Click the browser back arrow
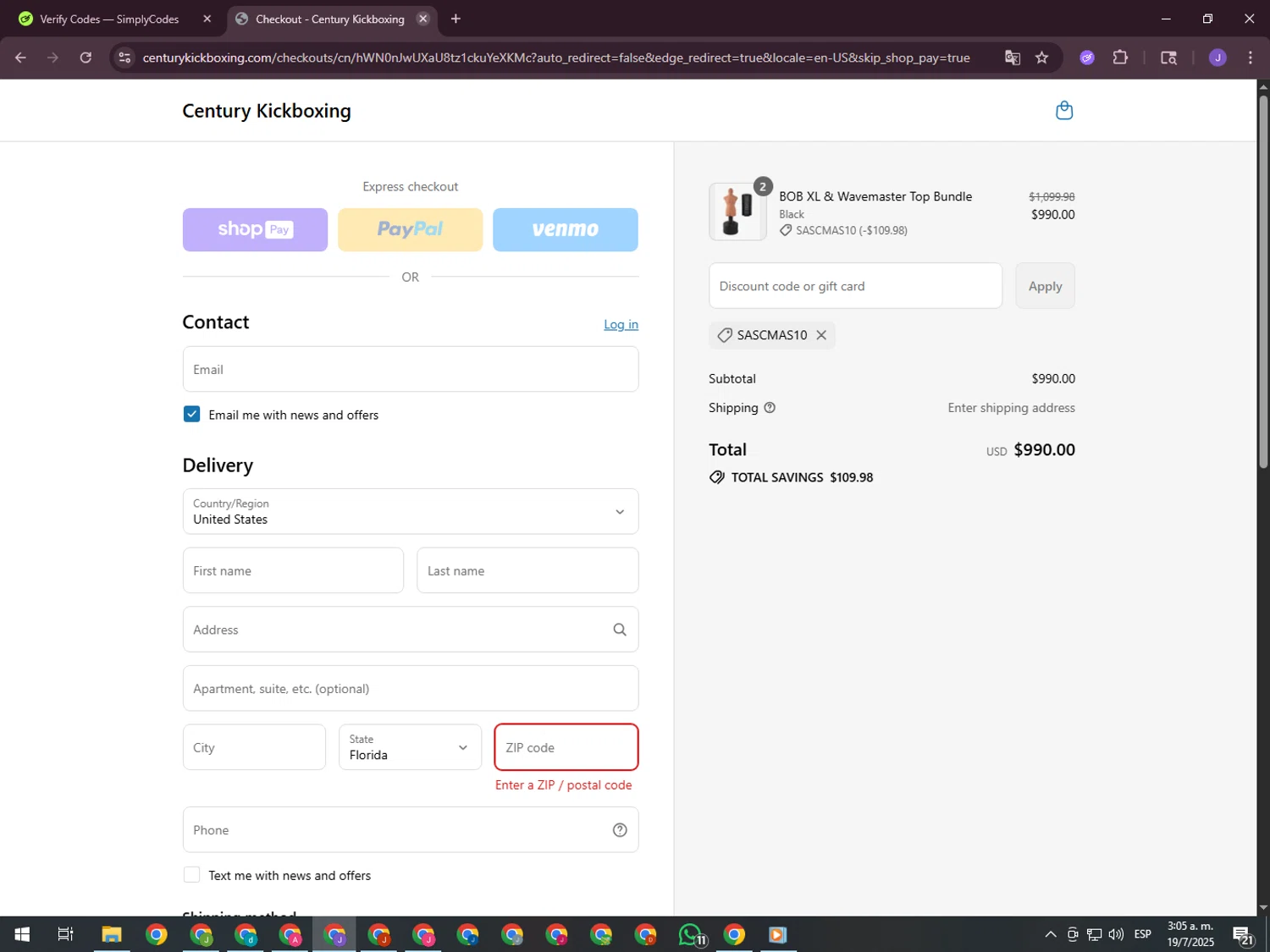Screen dimensions: 1270x952 [x=20, y=58]
